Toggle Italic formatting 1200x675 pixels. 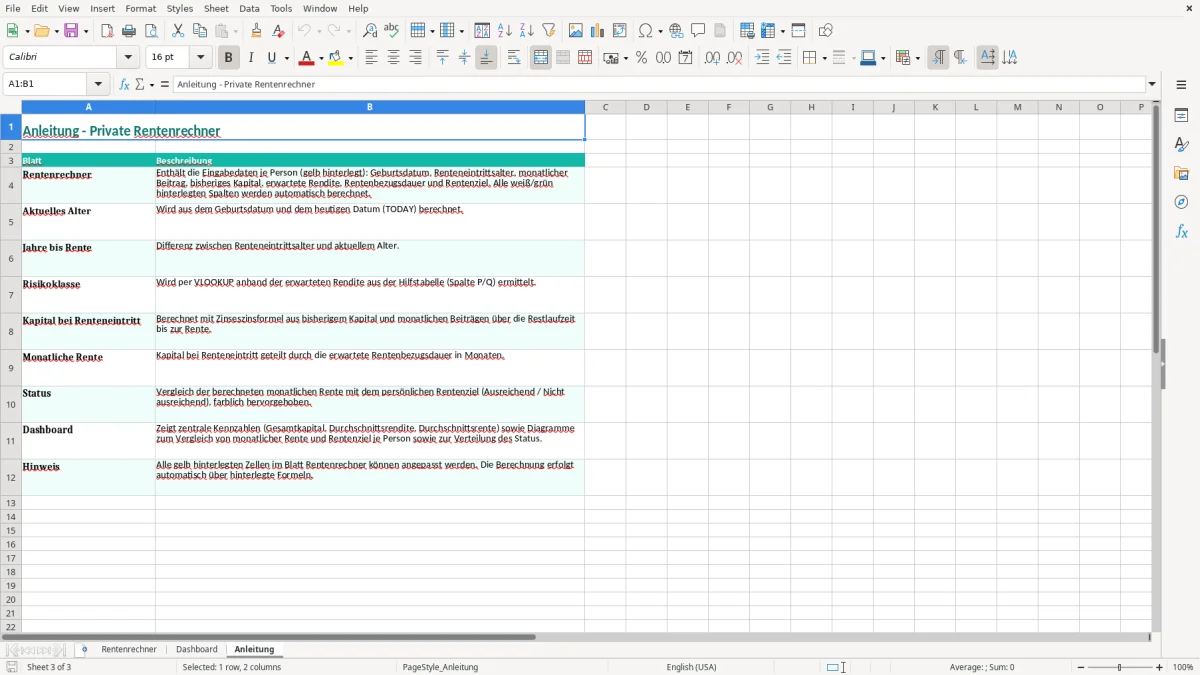(251, 58)
